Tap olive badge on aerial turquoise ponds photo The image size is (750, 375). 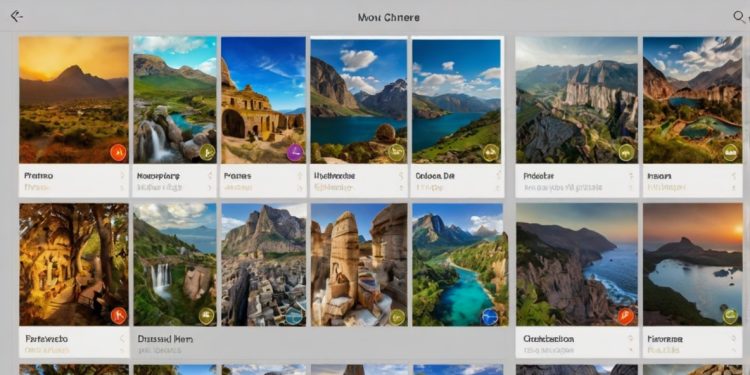(x=730, y=153)
